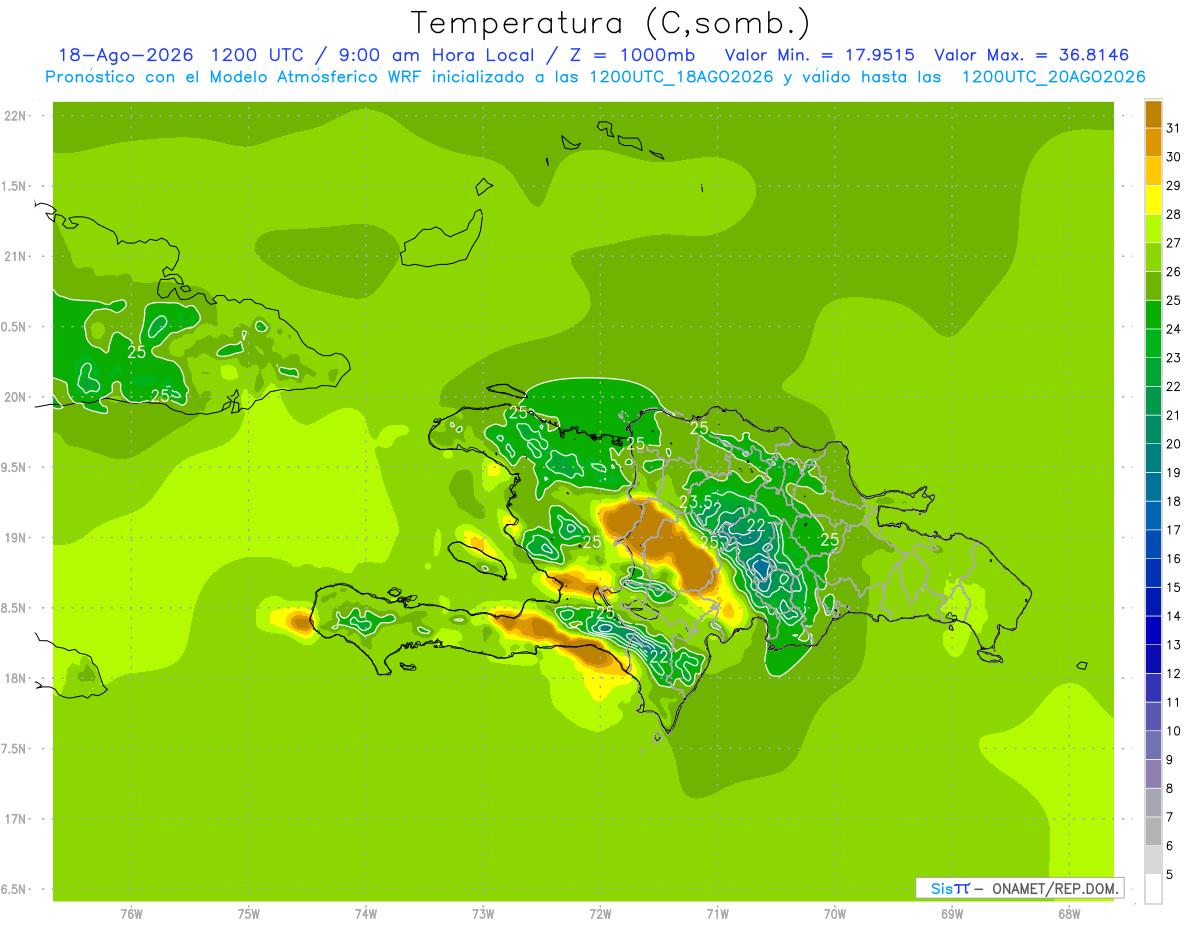Click the '21N' latitude axis label
Viewport: 1200px width, 927px height.
coord(16,257)
